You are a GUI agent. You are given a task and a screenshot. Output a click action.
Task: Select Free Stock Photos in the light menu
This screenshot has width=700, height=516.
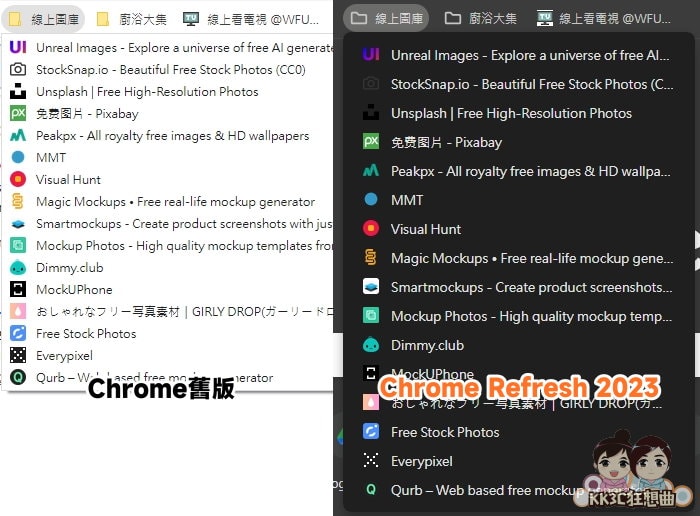[168, 333]
